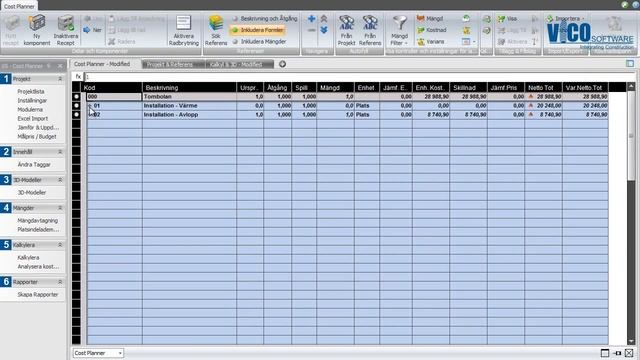Click the Netto Tot column header

(543, 87)
